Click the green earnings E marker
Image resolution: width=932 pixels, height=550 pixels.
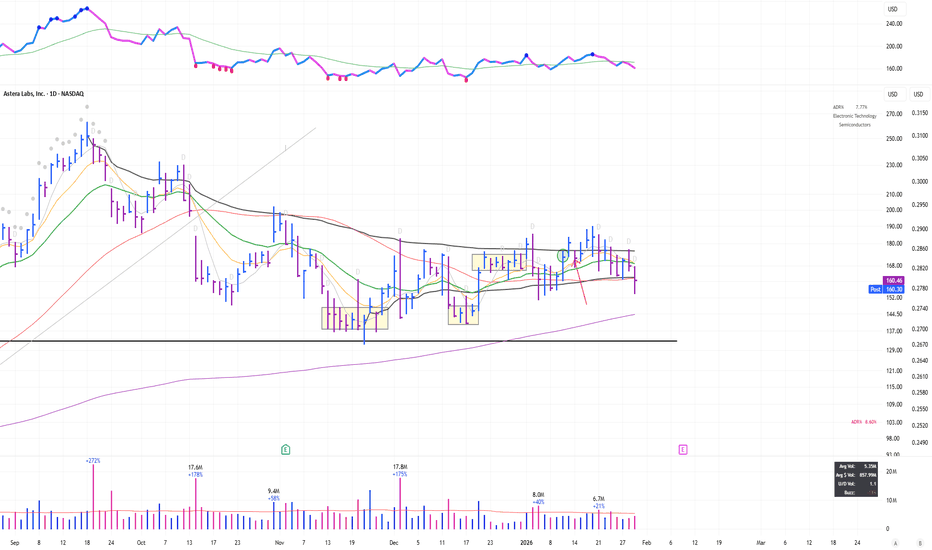pos(285,450)
